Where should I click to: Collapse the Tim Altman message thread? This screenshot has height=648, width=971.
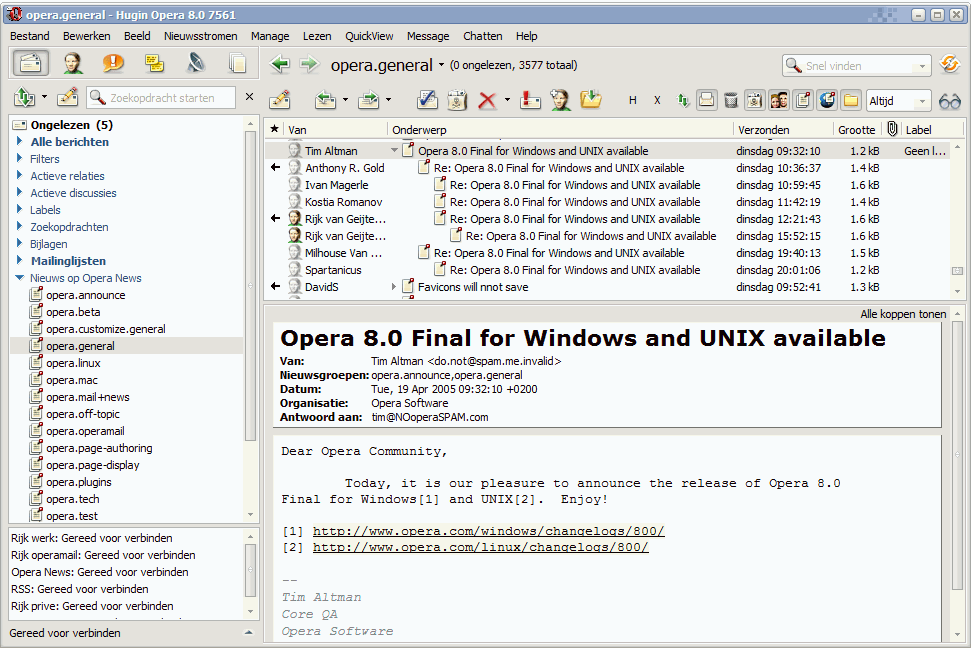tap(395, 151)
